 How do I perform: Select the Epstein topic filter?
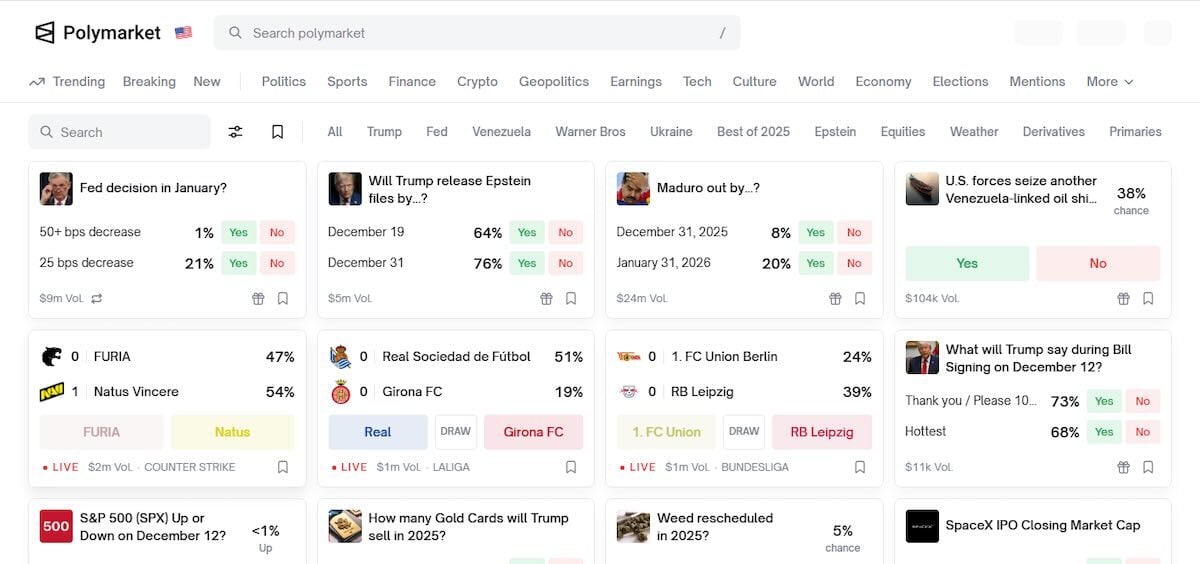point(834,132)
